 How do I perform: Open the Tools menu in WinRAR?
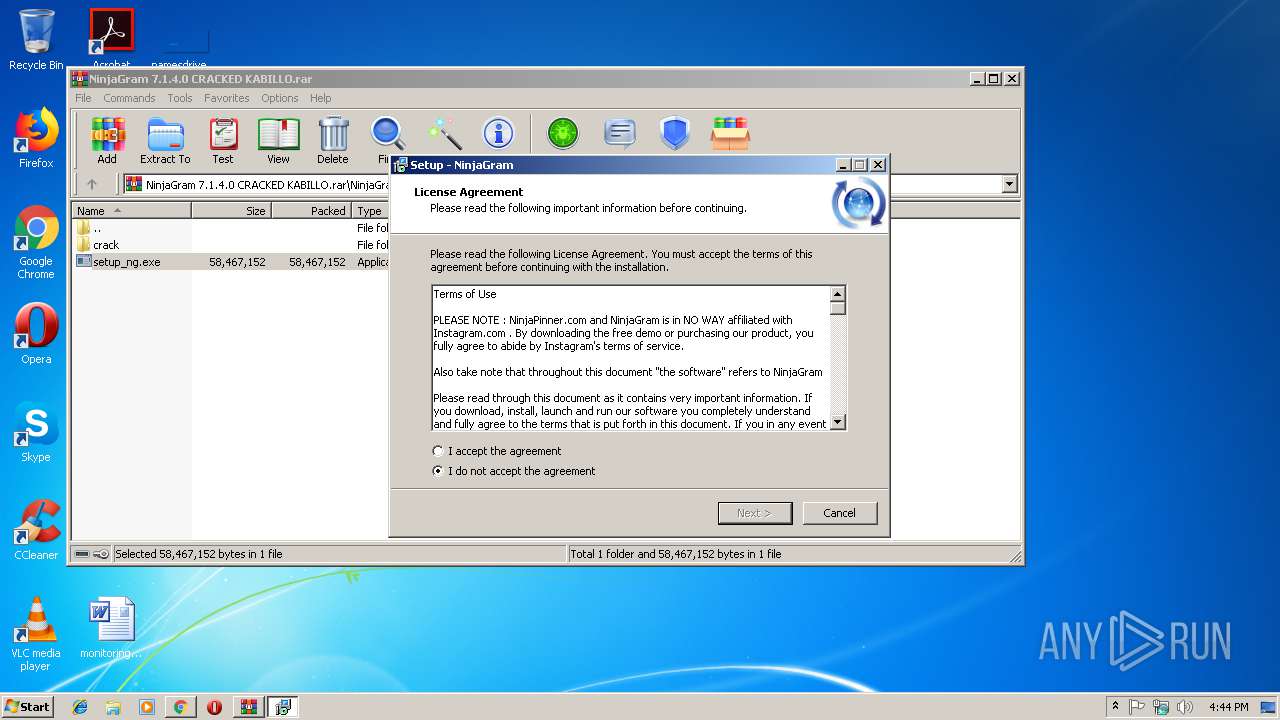[x=180, y=98]
